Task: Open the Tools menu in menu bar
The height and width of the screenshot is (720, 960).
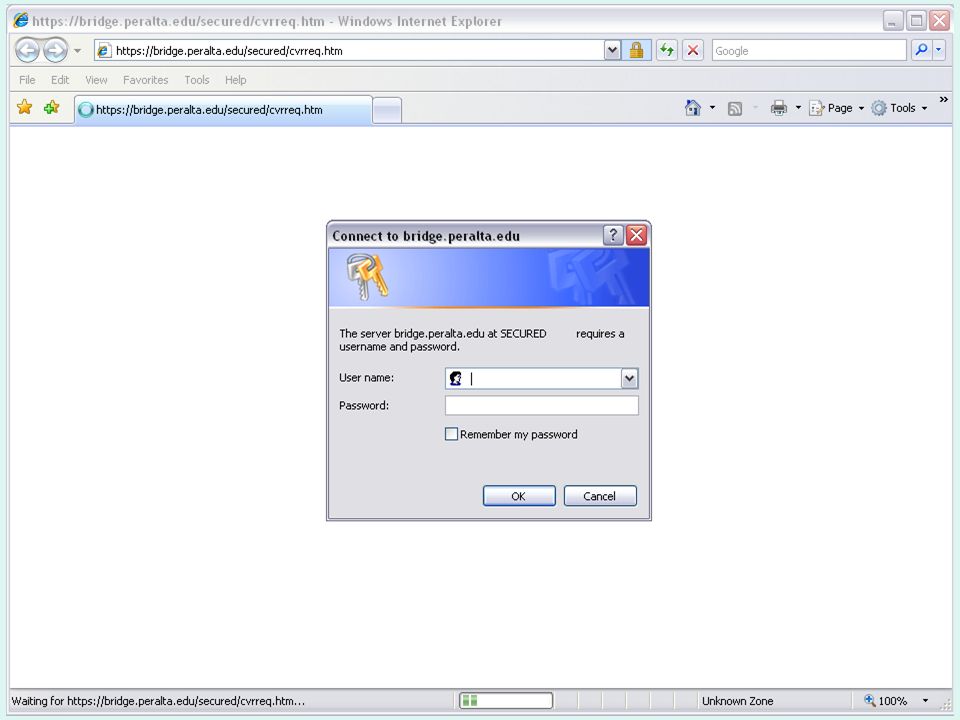Action: (197, 80)
